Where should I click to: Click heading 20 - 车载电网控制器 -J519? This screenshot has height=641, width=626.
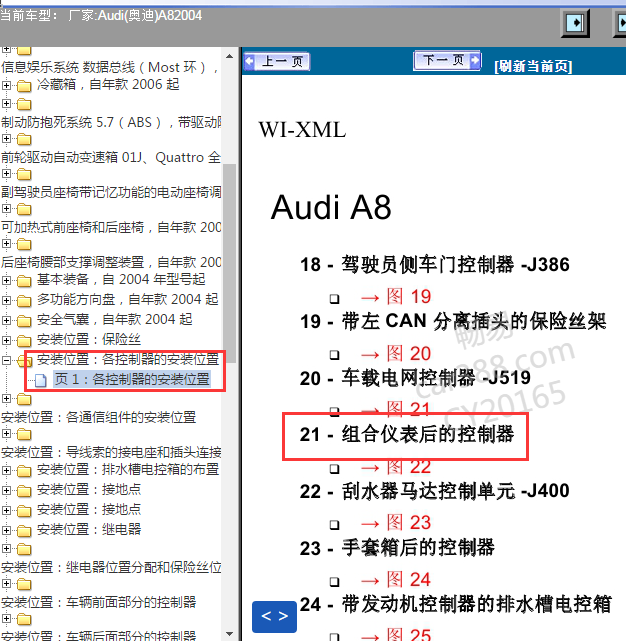tap(415, 378)
